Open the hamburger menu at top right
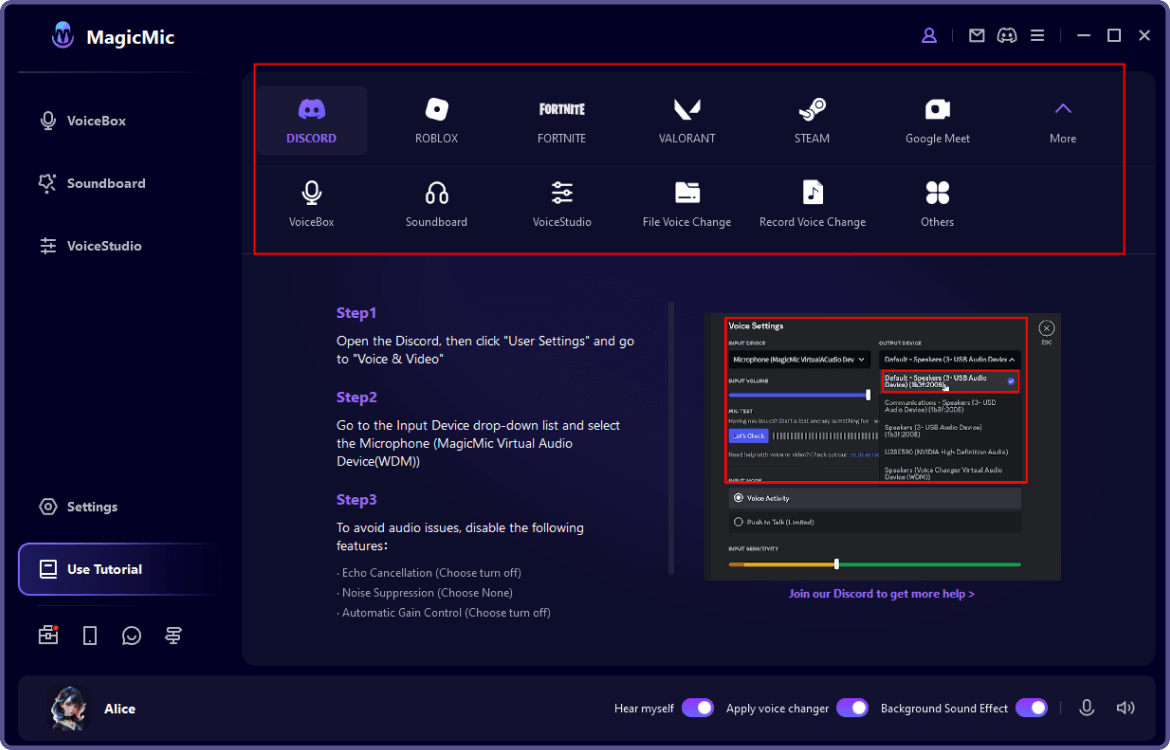The width and height of the screenshot is (1170, 750). pyautogui.click(x=1037, y=35)
